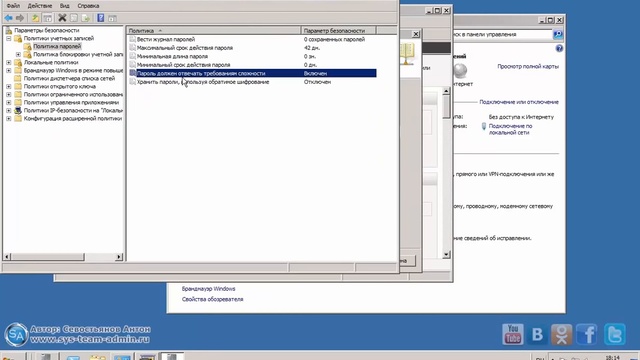Expand Конфигурация расширенной политики node
Viewport: 640px width, 360px height.
click(9, 118)
